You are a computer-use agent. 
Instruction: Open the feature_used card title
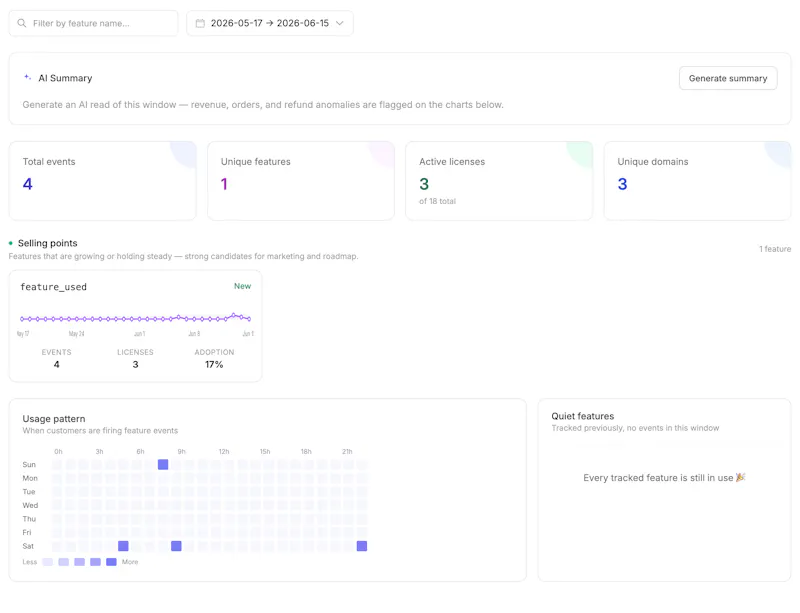tap(54, 287)
